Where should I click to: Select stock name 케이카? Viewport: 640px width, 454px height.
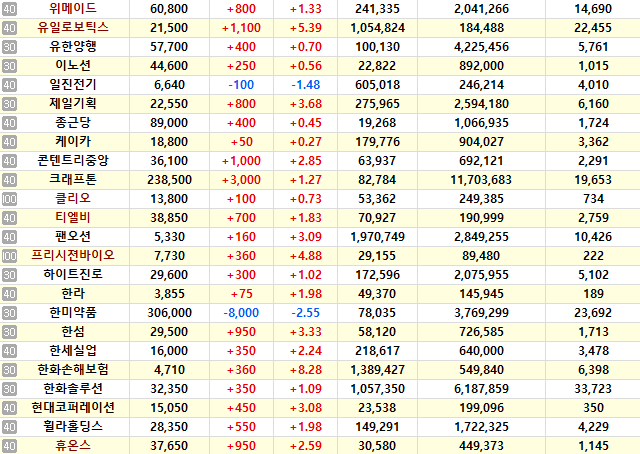[x=73, y=141]
